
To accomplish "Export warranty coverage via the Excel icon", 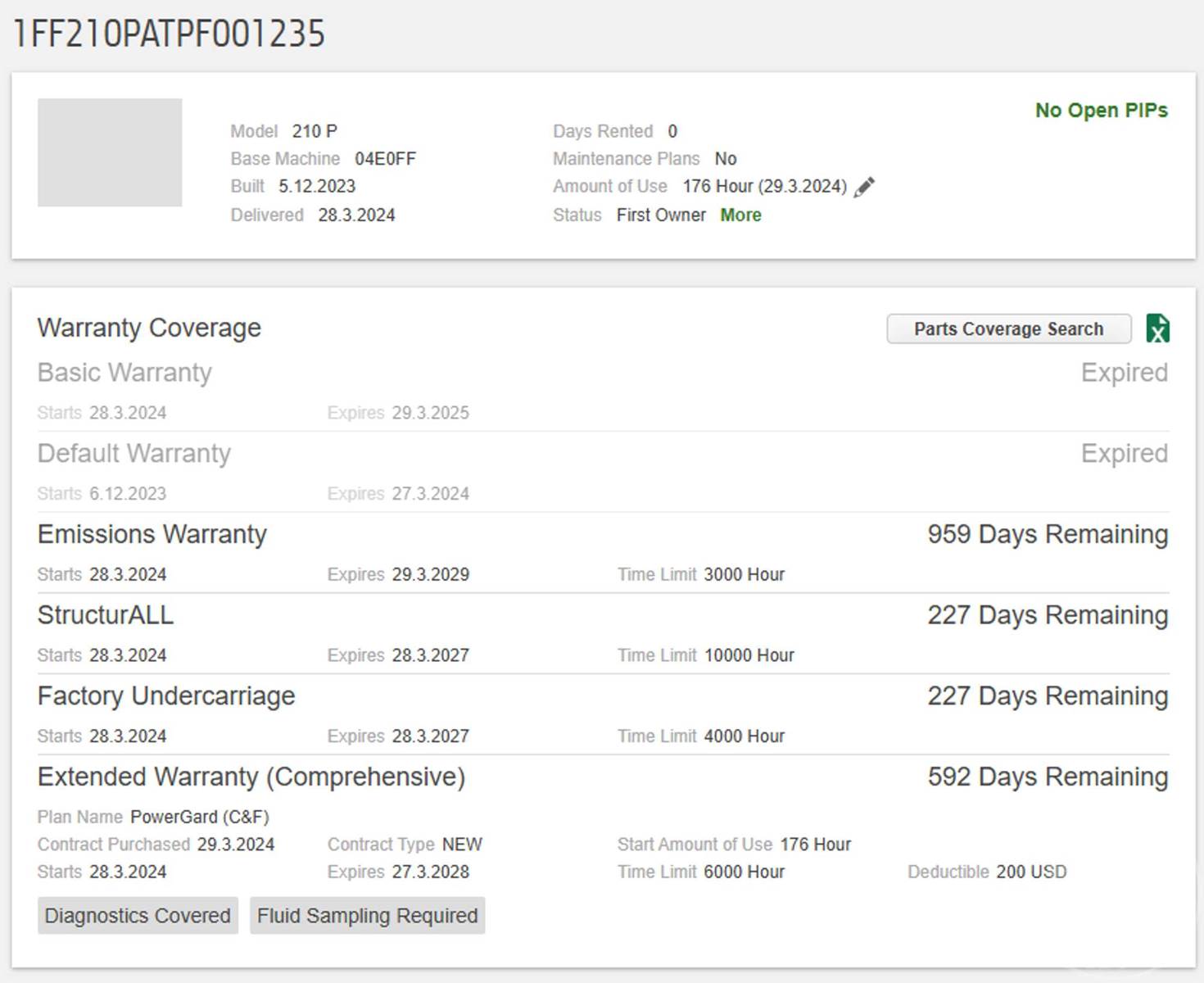I will pyautogui.click(x=1157, y=328).
